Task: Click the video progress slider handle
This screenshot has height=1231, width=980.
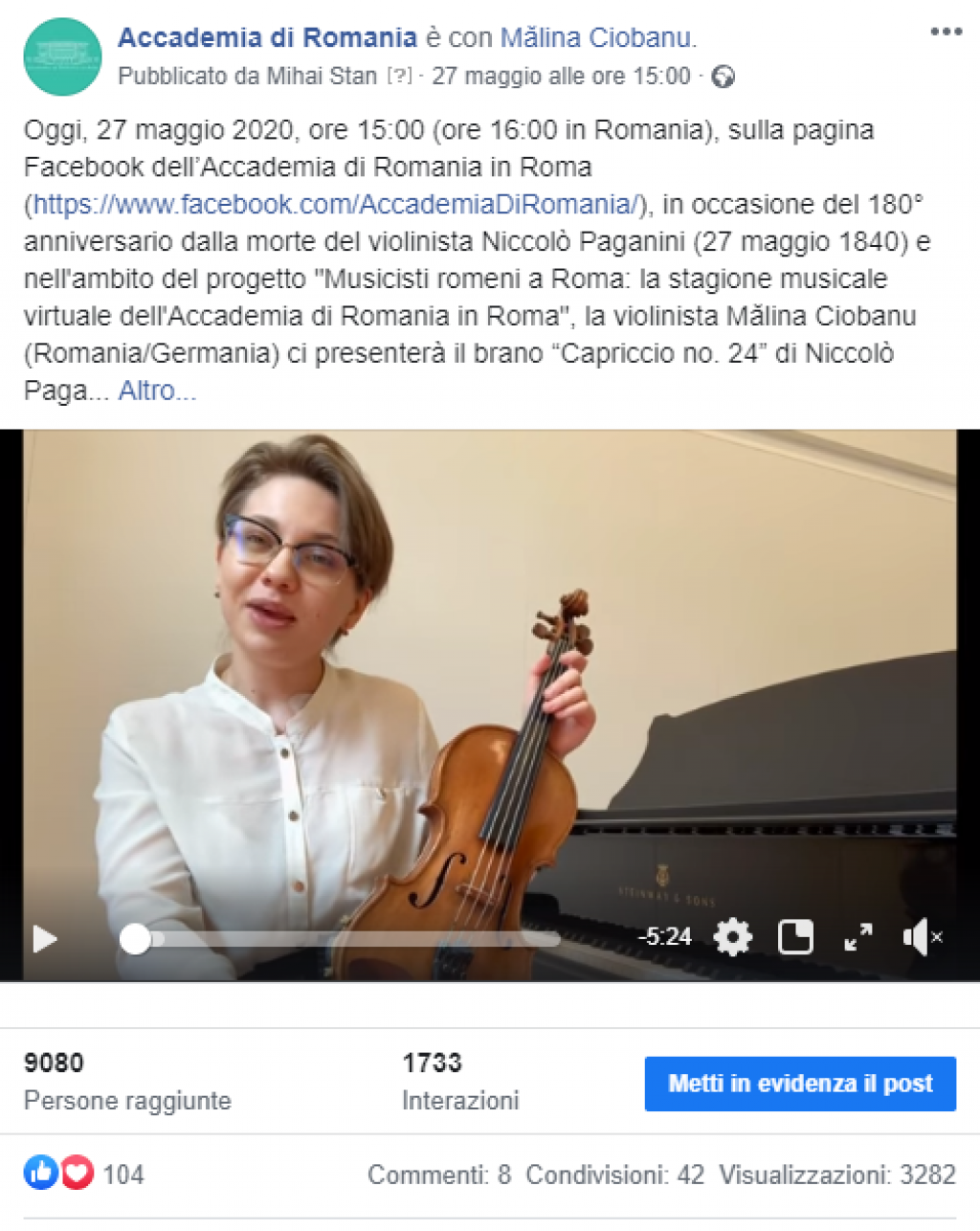Action: tap(135, 939)
